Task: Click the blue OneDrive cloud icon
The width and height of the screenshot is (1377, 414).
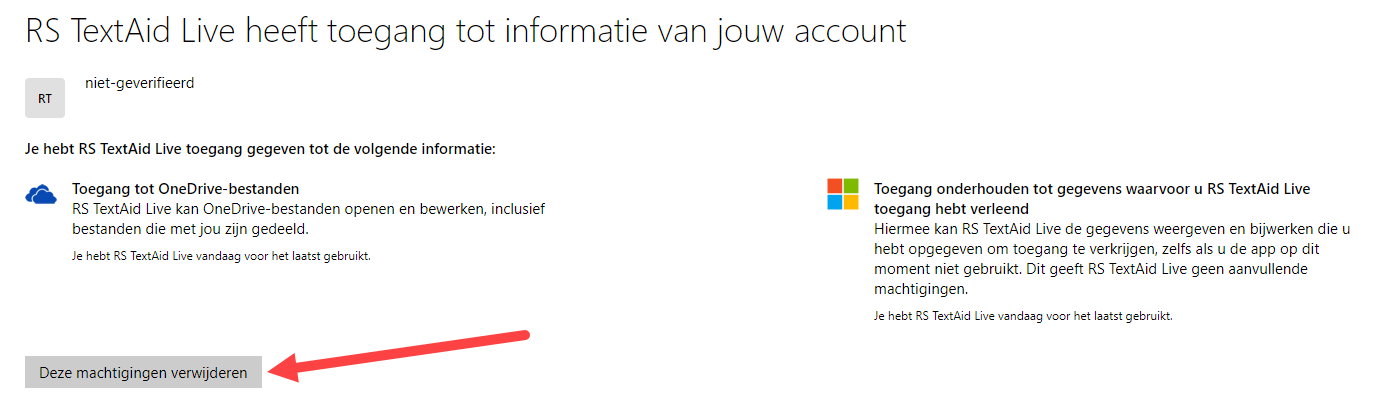Action: coord(42,194)
